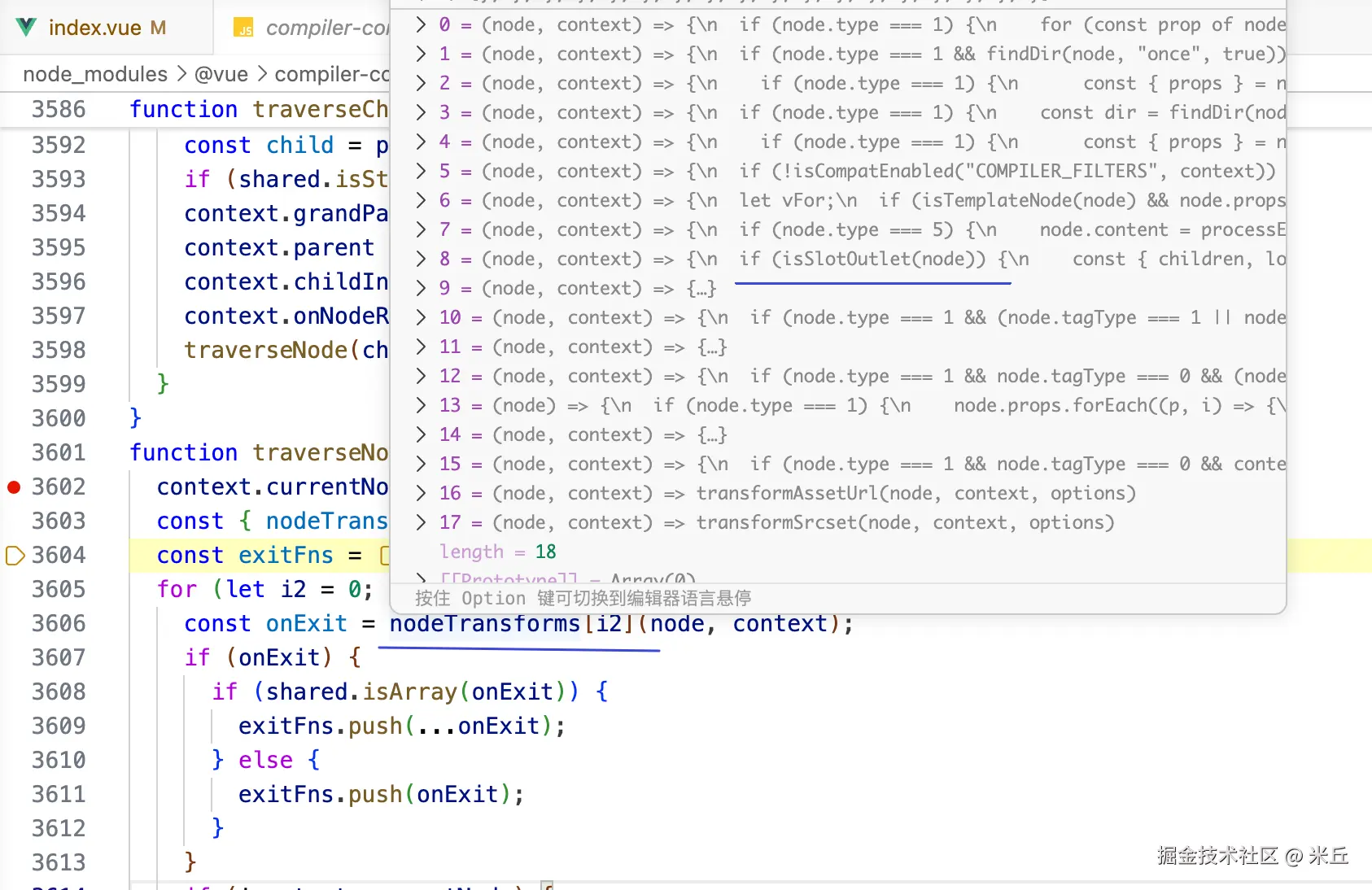Click nodeTransforms destructuring on line 3603
Screen dimensions: 1372x890
coord(327,521)
